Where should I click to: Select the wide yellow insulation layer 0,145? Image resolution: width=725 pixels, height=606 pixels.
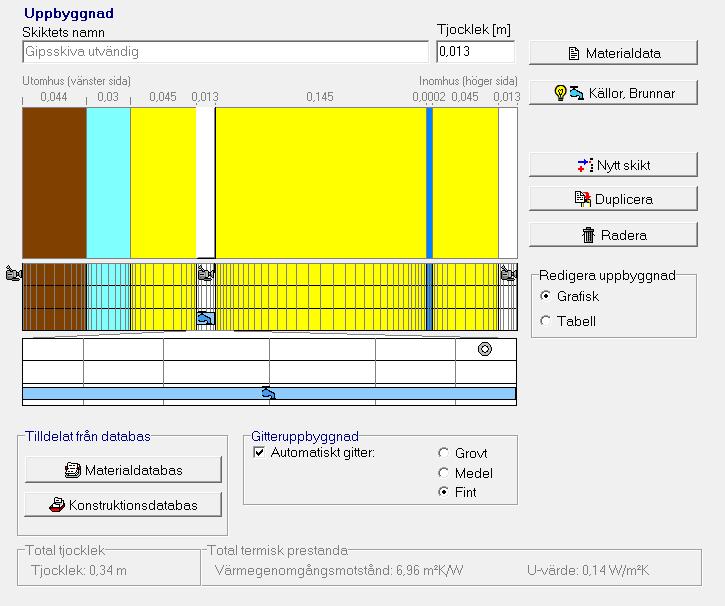(321, 183)
